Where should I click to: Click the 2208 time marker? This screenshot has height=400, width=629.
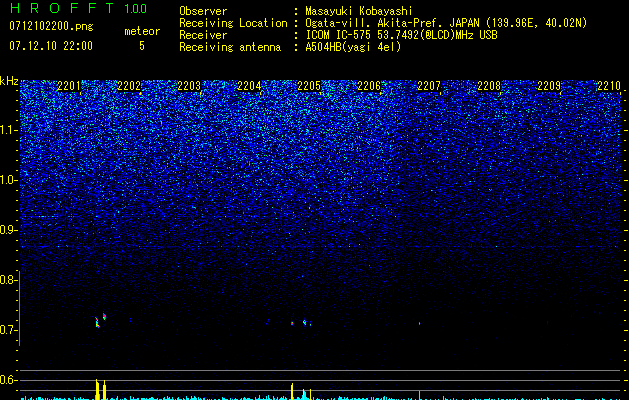tap(489, 86)
